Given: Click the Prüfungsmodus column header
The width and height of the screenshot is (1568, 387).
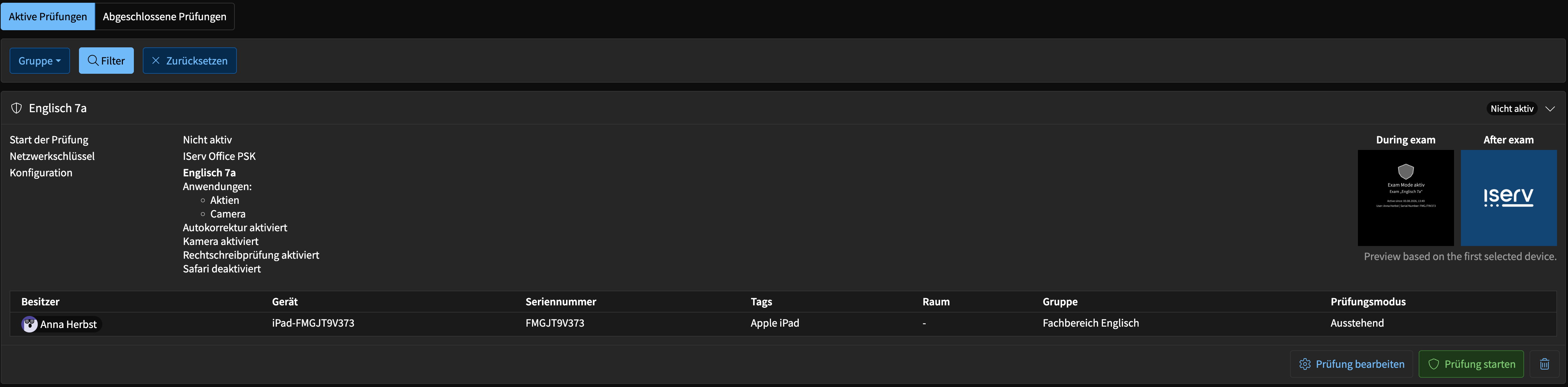Looking at the screenshot, I should point(1368,302).
